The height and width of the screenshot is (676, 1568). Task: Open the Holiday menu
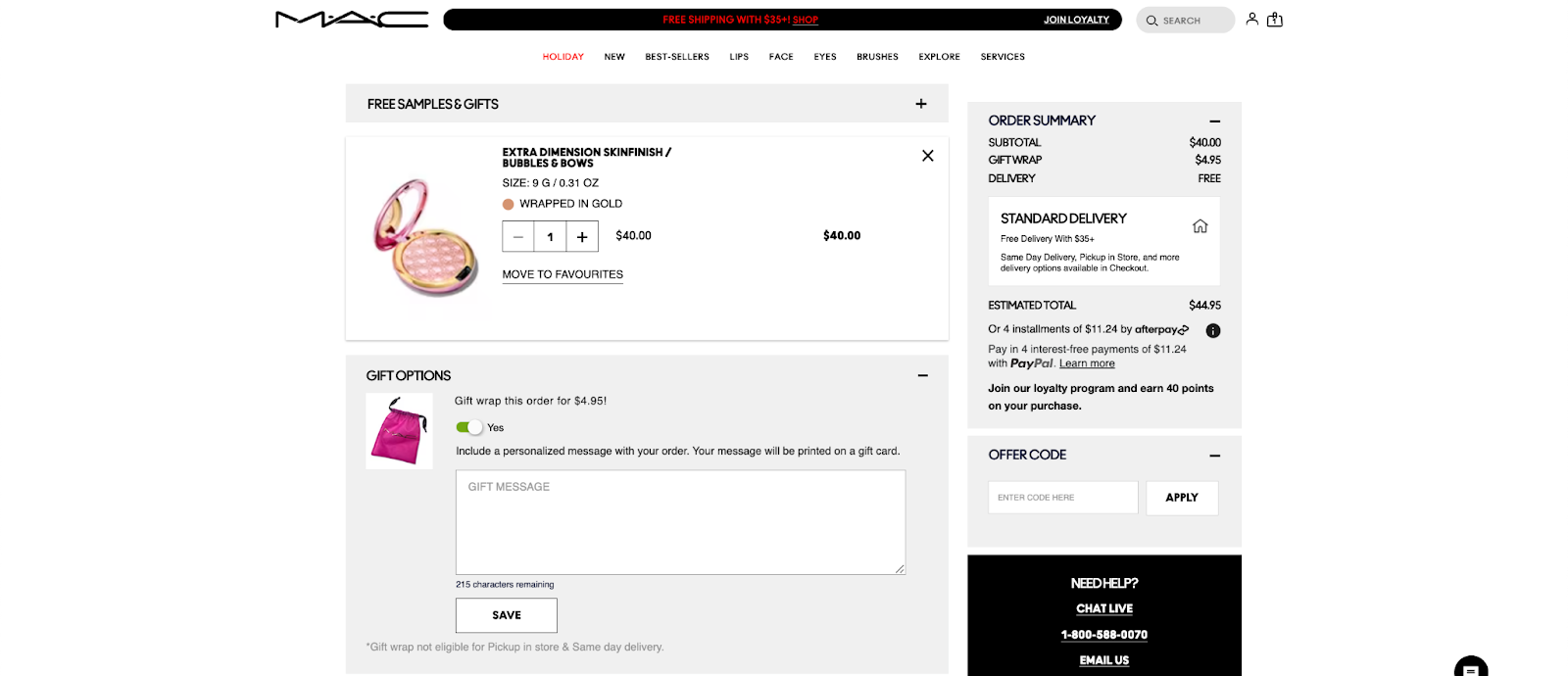pos(563,57)
